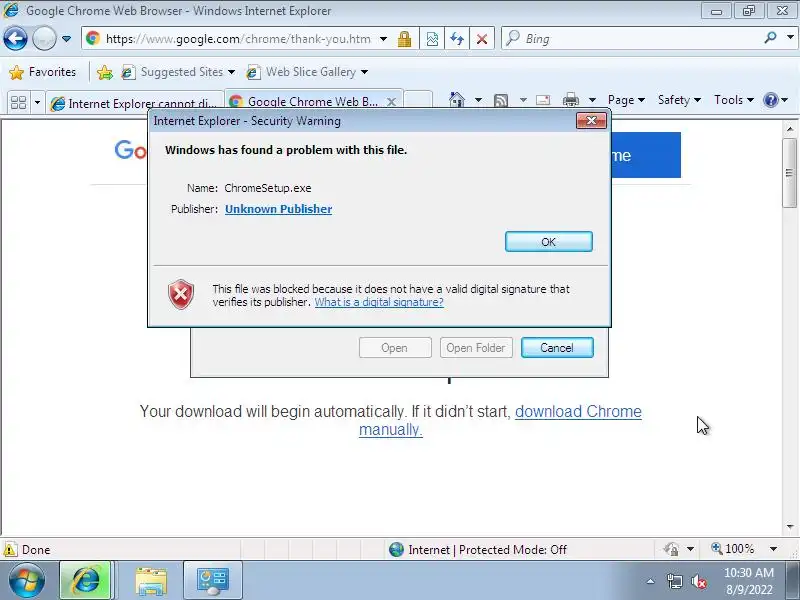The image size is (800, 600).
Task: Click Cancel in the download dialog
Action: point(557,348)
